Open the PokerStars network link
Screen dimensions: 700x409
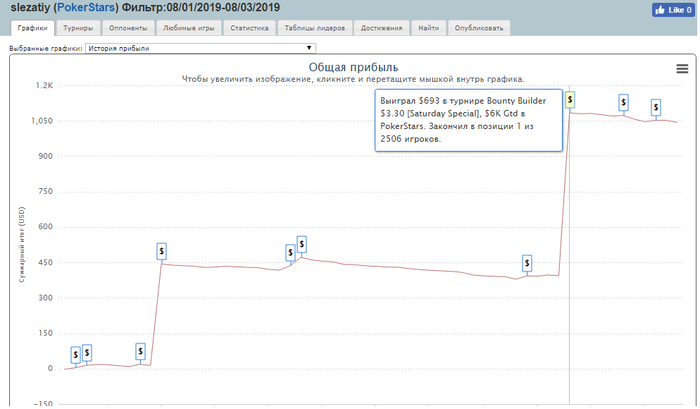click(87, 8)
